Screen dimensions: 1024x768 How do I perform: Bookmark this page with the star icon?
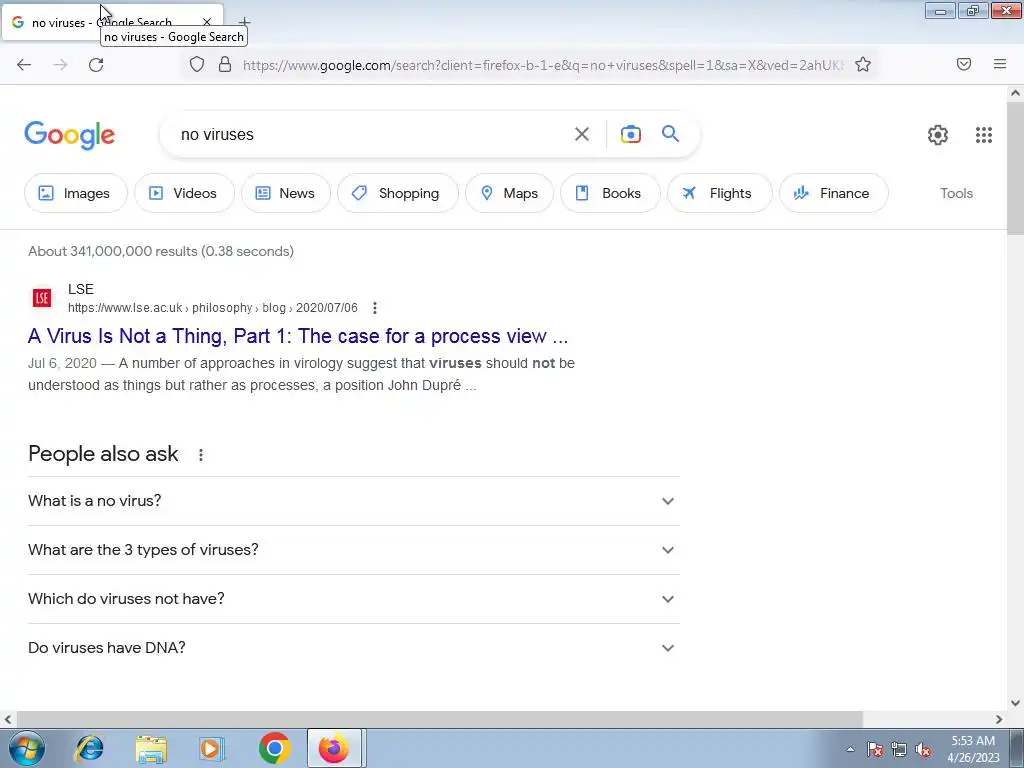pyautogui.click(x=863, y=64)
